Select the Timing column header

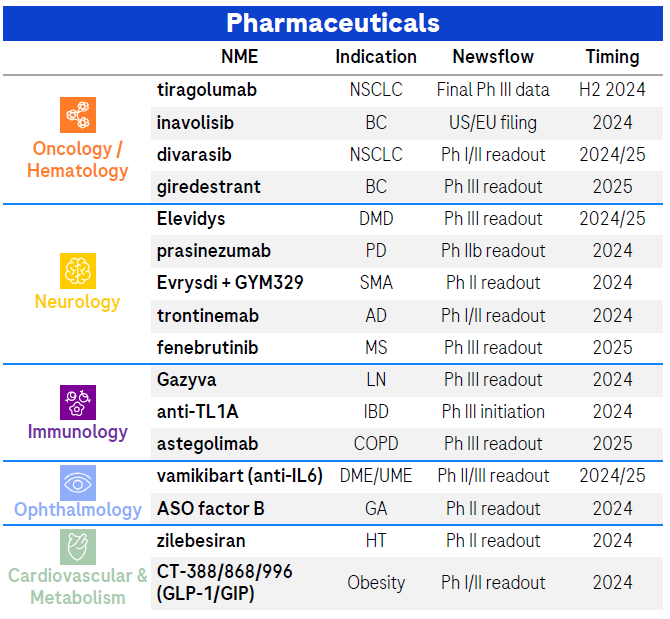tap(612, 57)
